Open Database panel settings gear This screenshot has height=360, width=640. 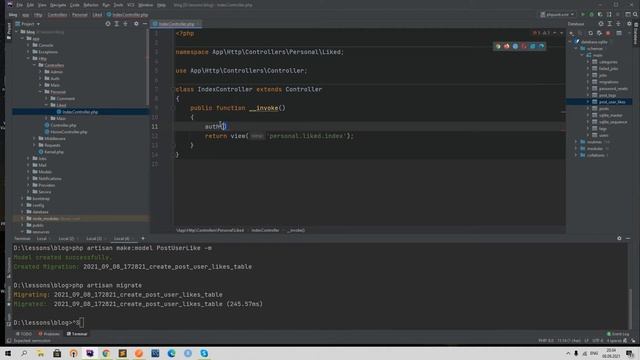(x=629, y=24)
